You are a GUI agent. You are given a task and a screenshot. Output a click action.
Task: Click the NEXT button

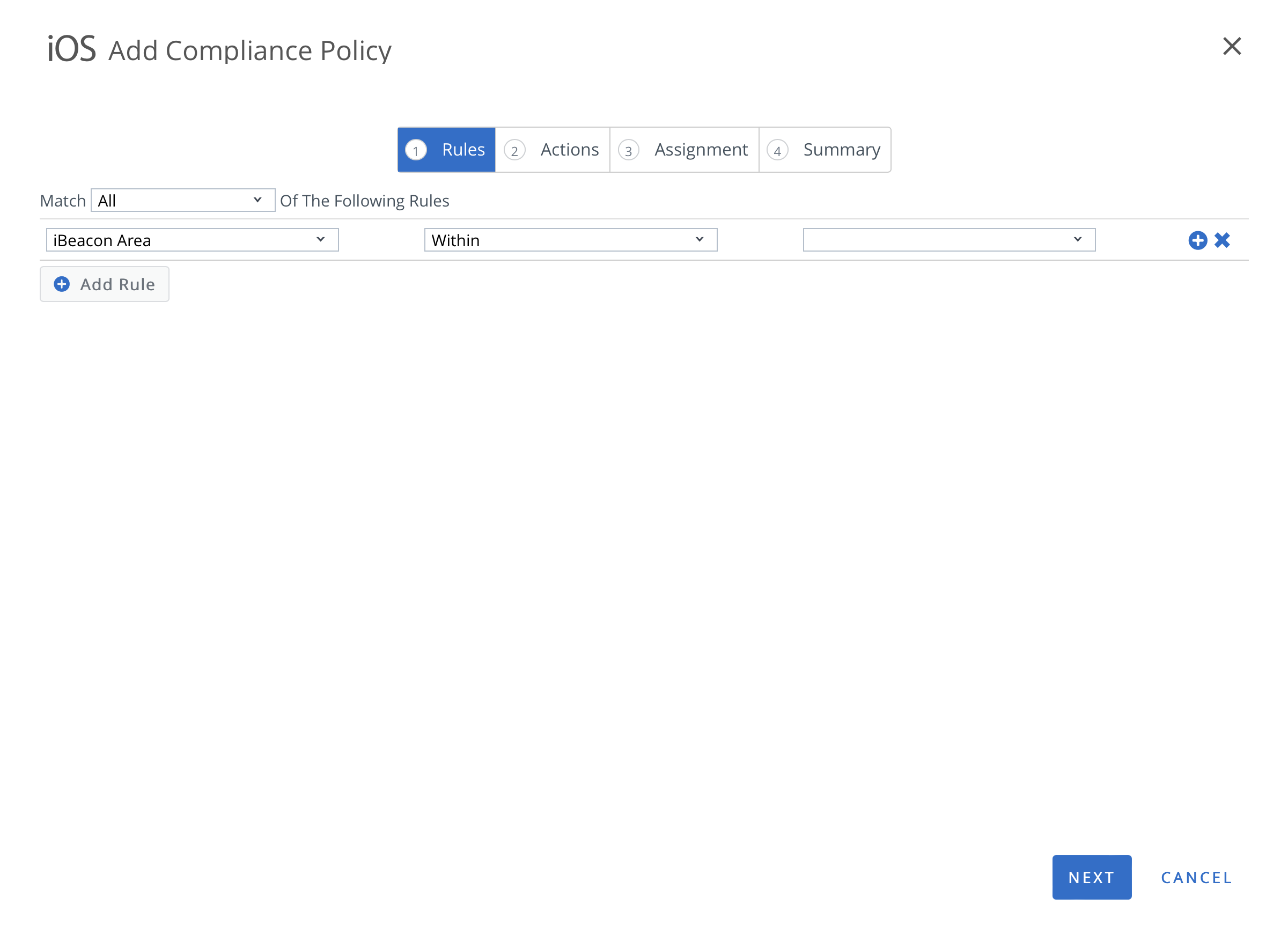[1091, 877]
